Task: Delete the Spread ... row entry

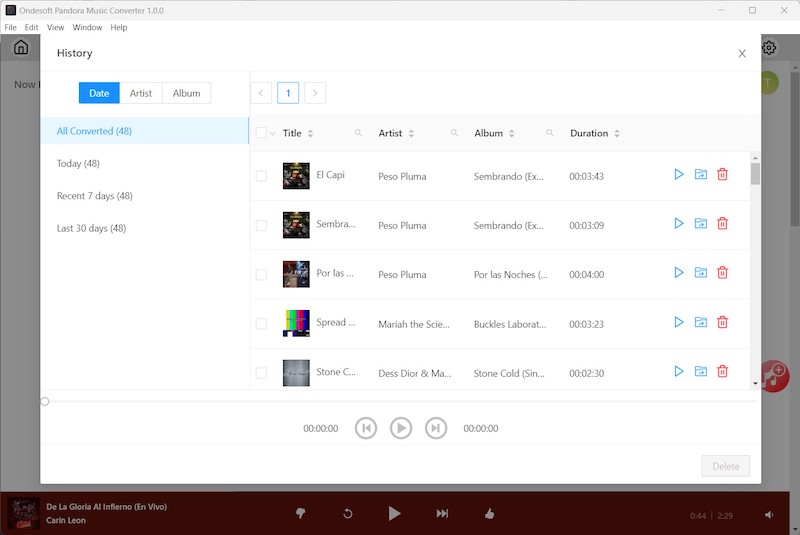Action: tap(722, 322)
